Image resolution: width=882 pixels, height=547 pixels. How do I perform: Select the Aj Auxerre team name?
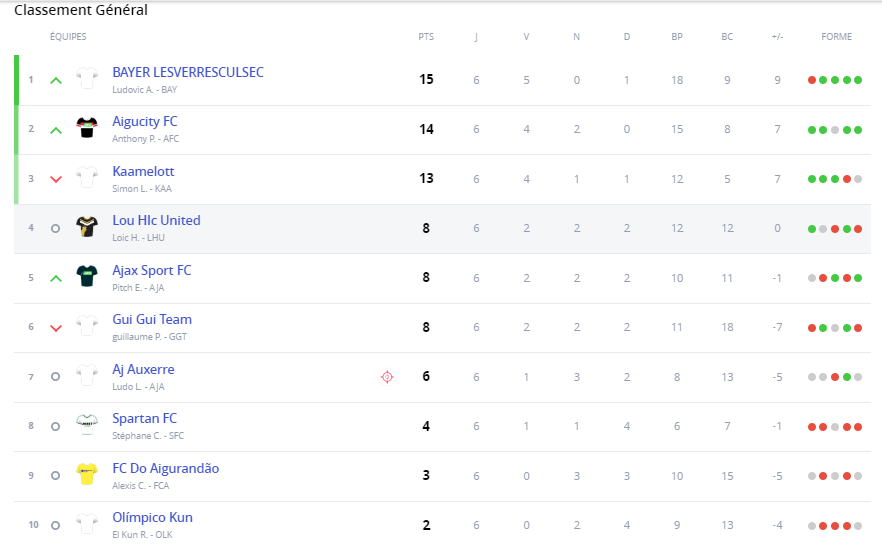pos(143,369)
